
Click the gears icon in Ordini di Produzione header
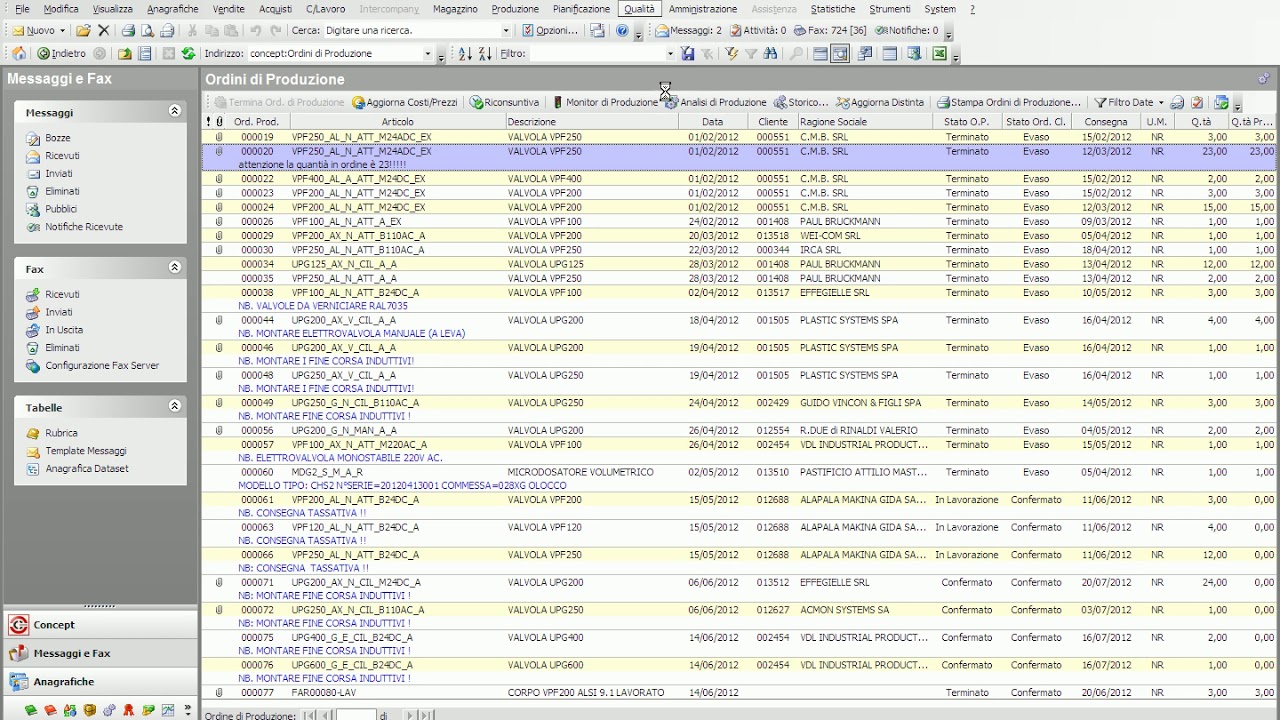tap(1264, 79)
